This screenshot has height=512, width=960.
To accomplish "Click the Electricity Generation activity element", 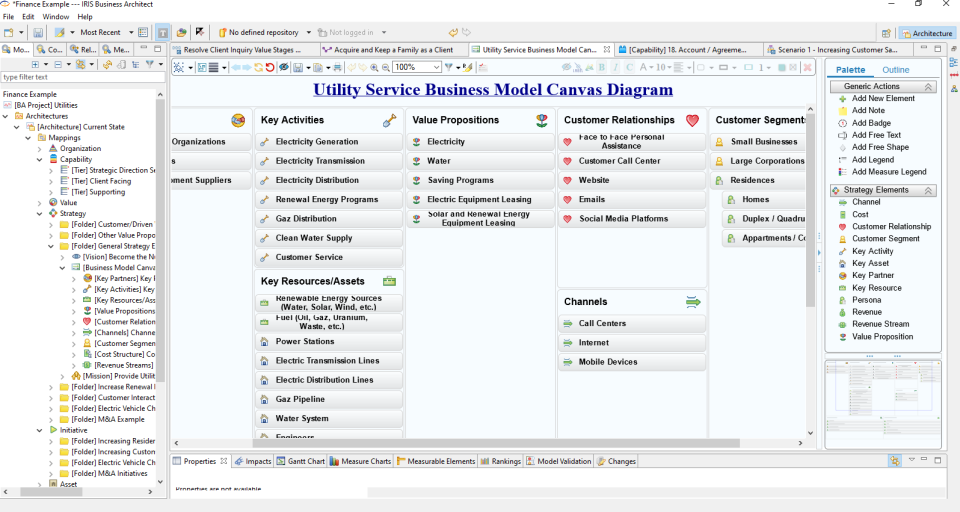I will click(329, 141).
